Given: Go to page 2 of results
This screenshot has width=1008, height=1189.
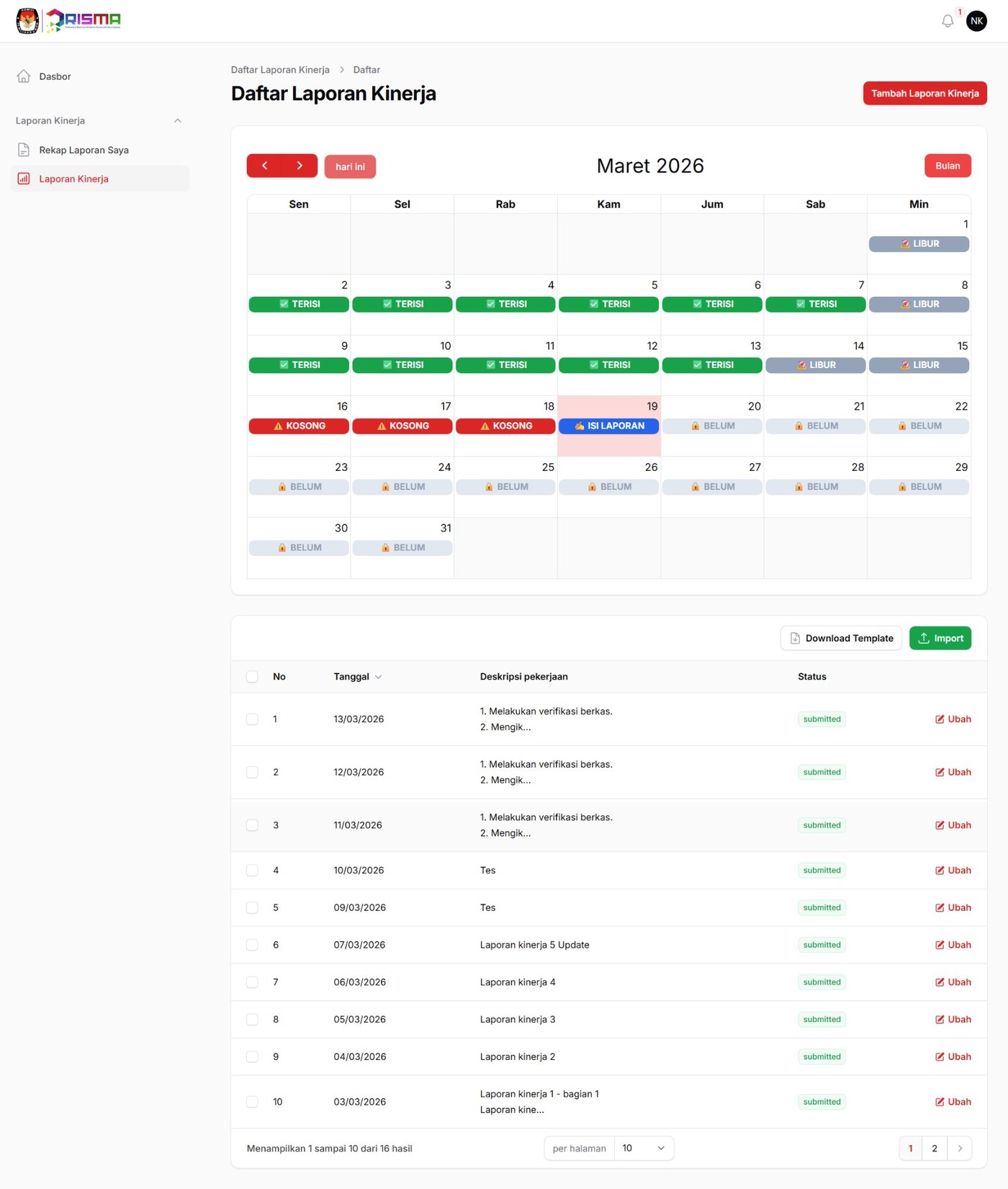Looking at the screenshot, I should pyautogui.click(x=935, y=1148).
